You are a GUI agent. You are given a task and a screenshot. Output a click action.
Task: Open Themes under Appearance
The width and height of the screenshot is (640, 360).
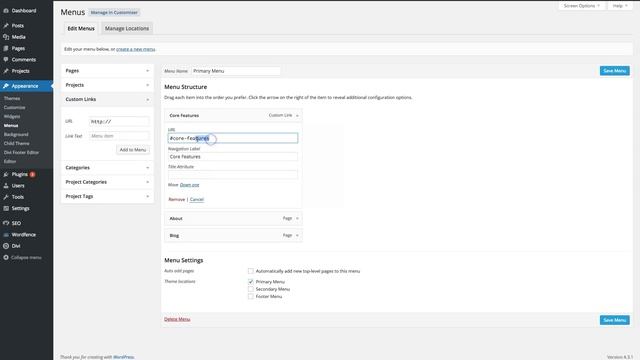tap(12, 98)
